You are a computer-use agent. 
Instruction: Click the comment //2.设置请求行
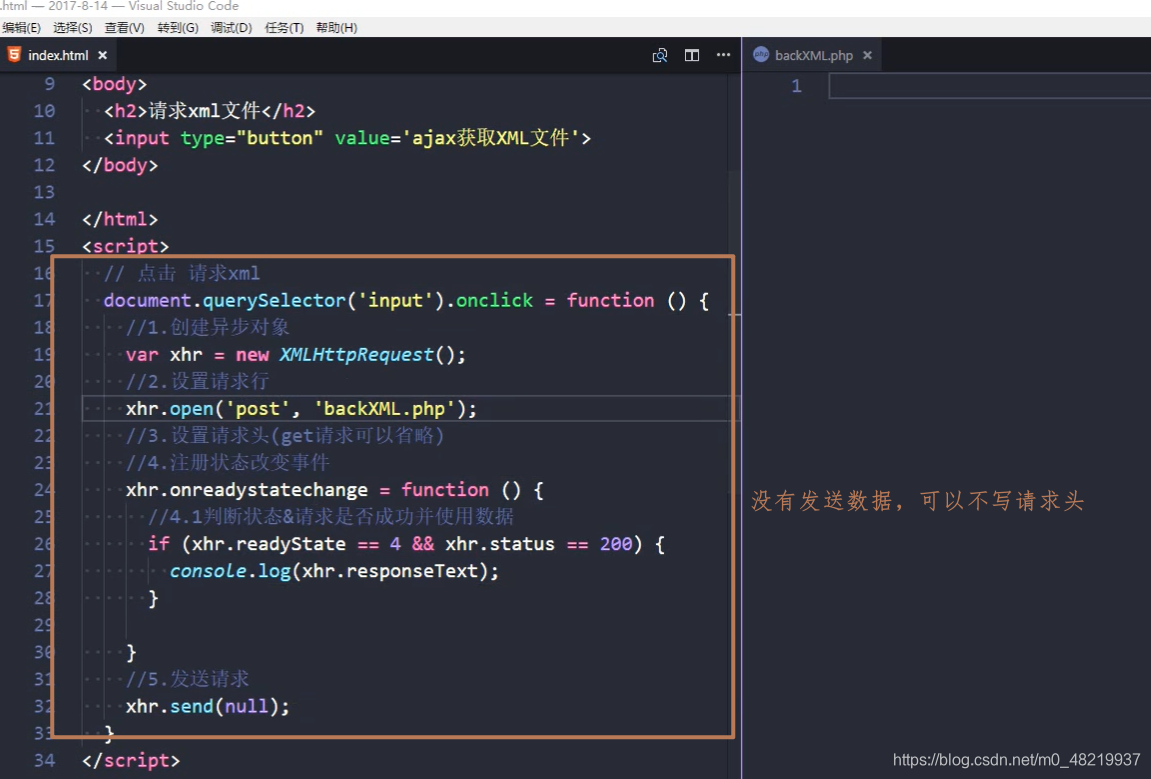pyautogui.click(x=197, y=381)
